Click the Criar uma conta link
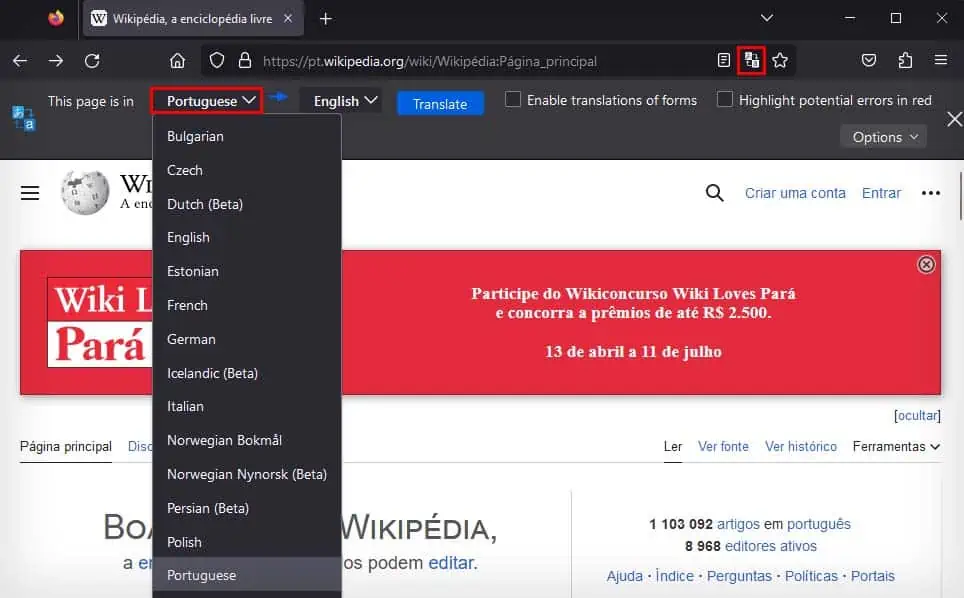 (795, 193)
